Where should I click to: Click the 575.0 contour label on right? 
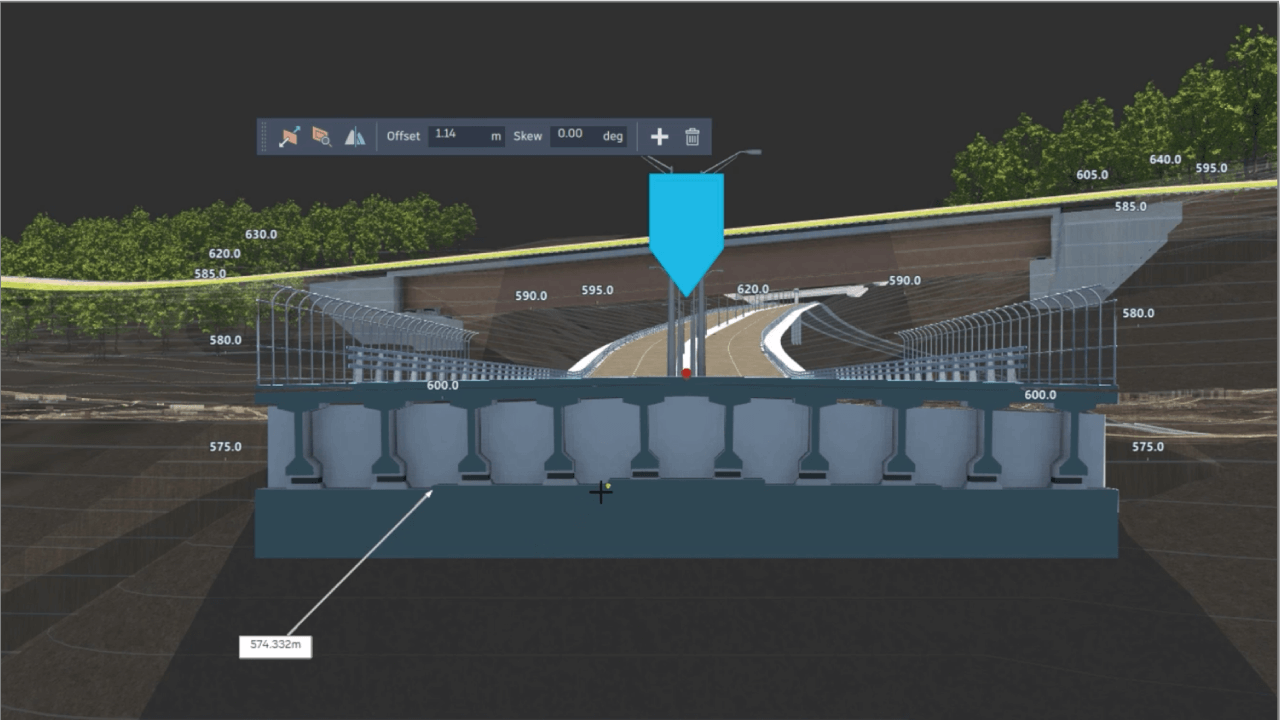pyautogui.click(x=1147, y=447)
